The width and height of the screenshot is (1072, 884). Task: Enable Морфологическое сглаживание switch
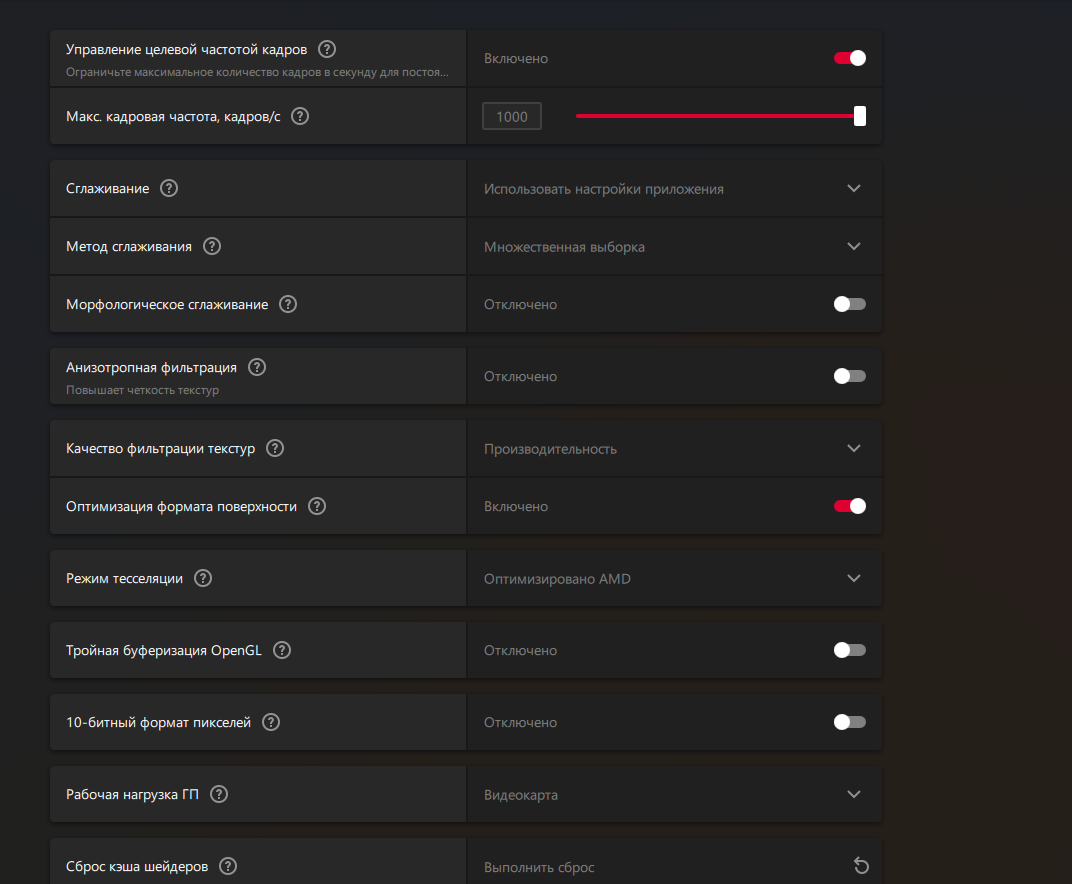pyautogui.click(x=850, y=304)
